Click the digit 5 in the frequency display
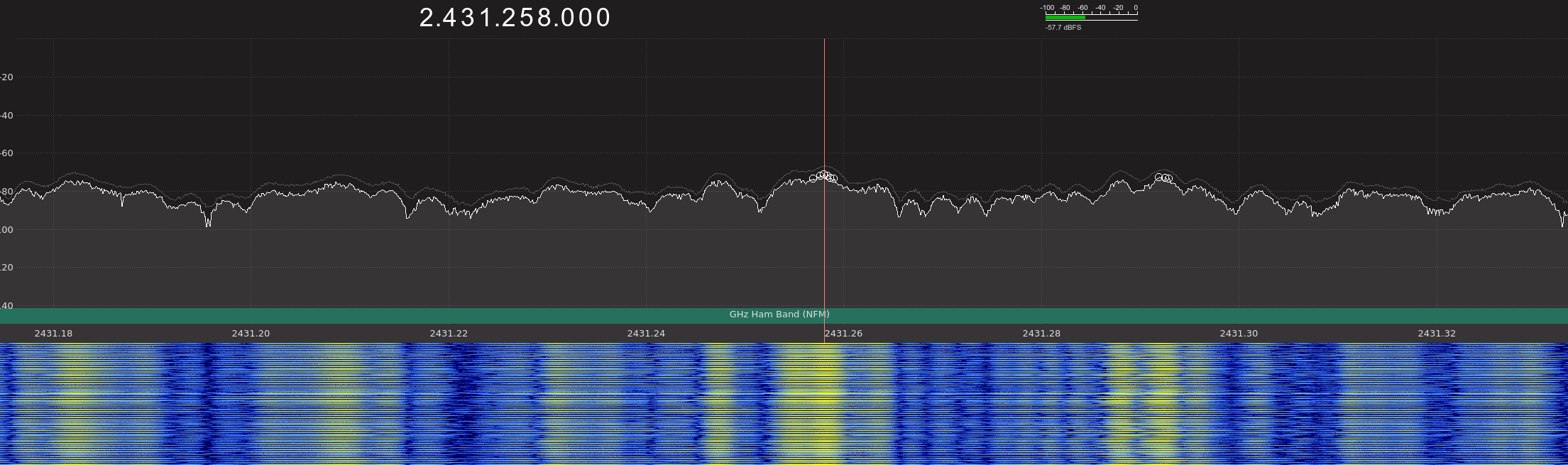This screenshot has width=1568, height=465. [525, 18]
